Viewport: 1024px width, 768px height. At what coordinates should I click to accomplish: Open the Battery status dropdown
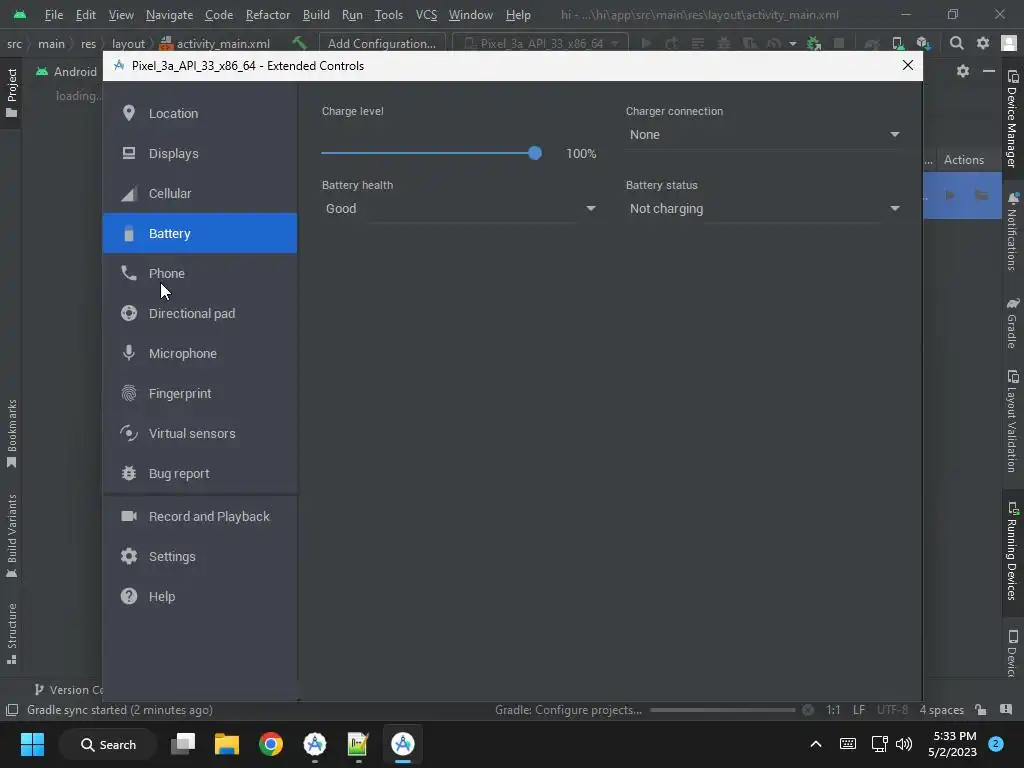(x=763, y=208)
